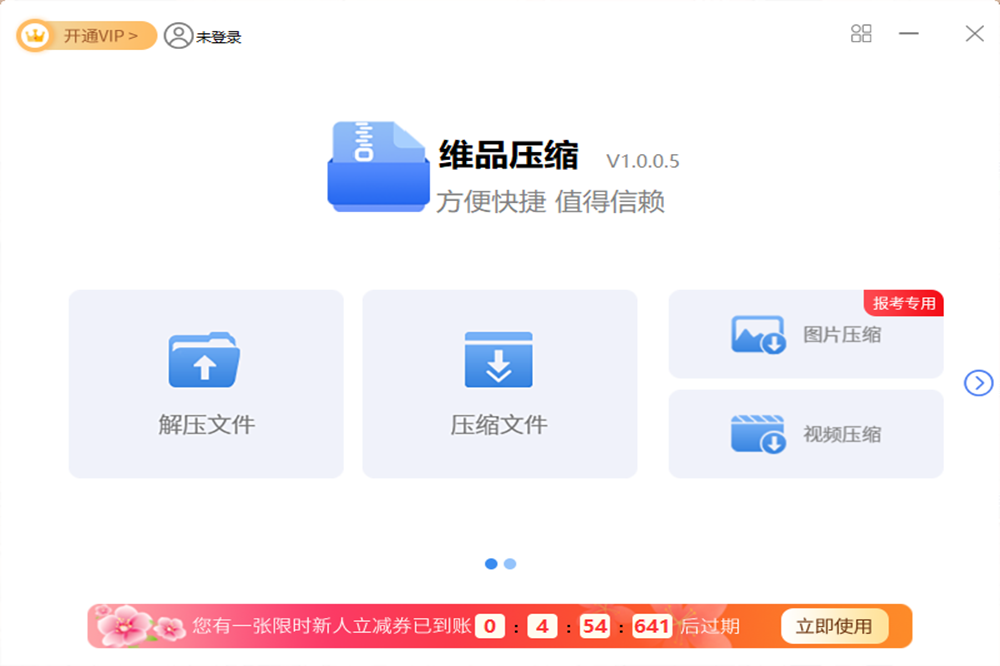Click the user avatar icon
1000x666 pixels.
pyautogui.click(x=178, y=36)
